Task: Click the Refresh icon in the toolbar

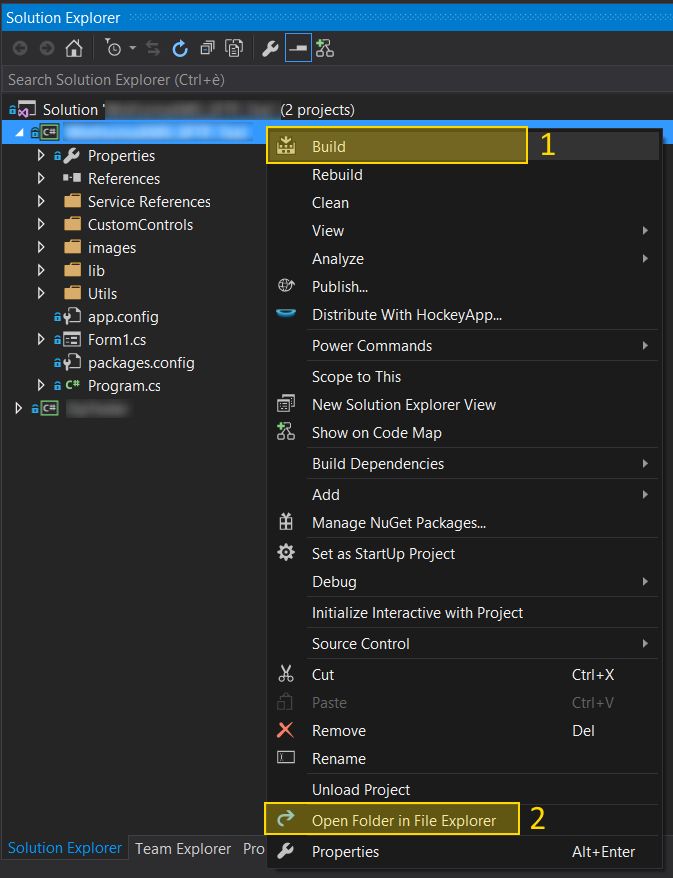Action: pos(180,49)
